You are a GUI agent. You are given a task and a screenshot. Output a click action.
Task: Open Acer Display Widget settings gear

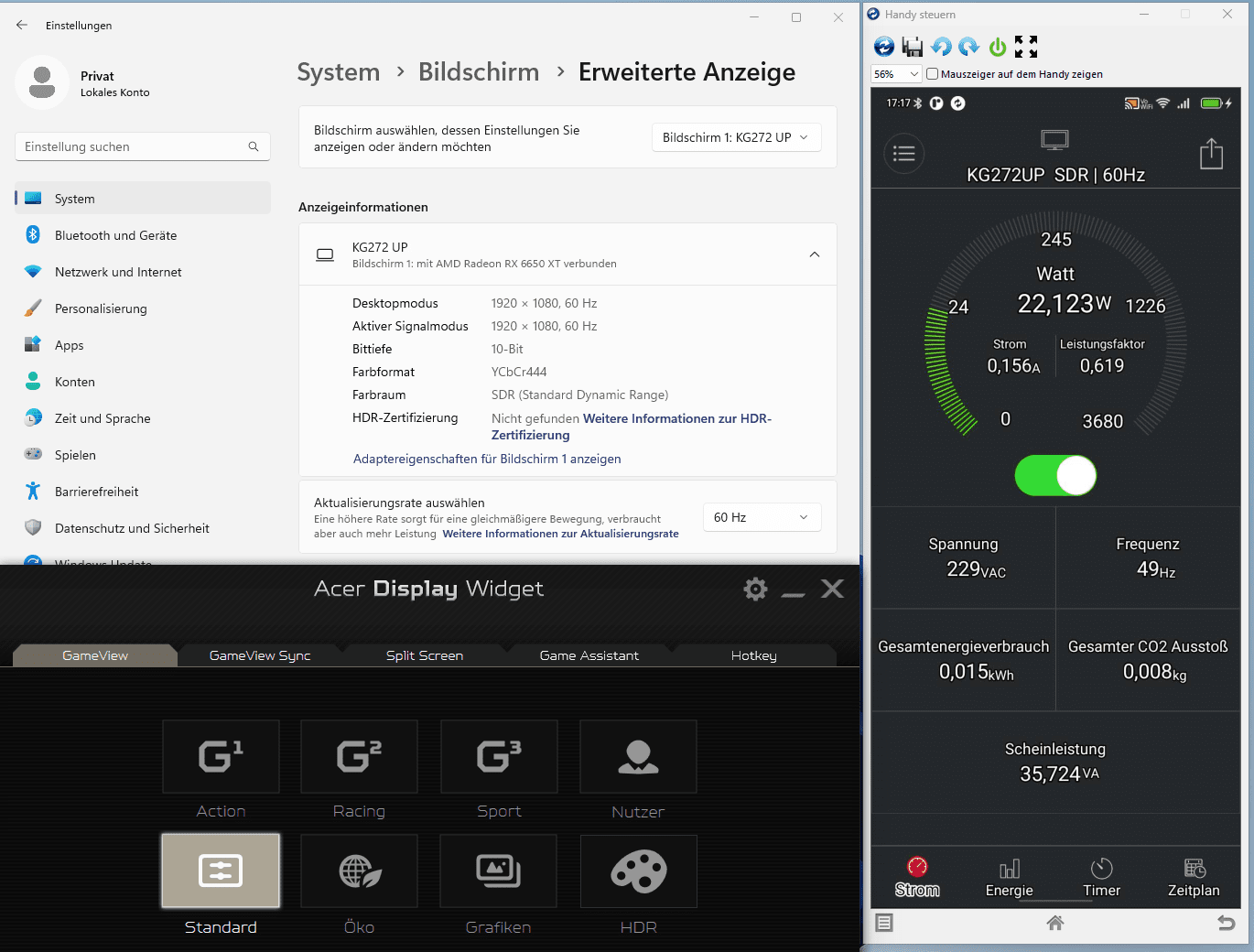(755, 589)
